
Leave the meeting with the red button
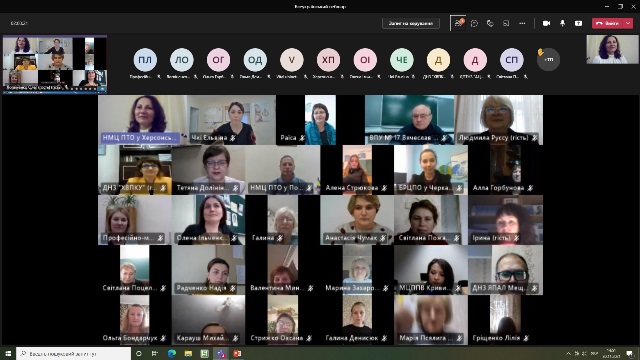coord(607,23)
